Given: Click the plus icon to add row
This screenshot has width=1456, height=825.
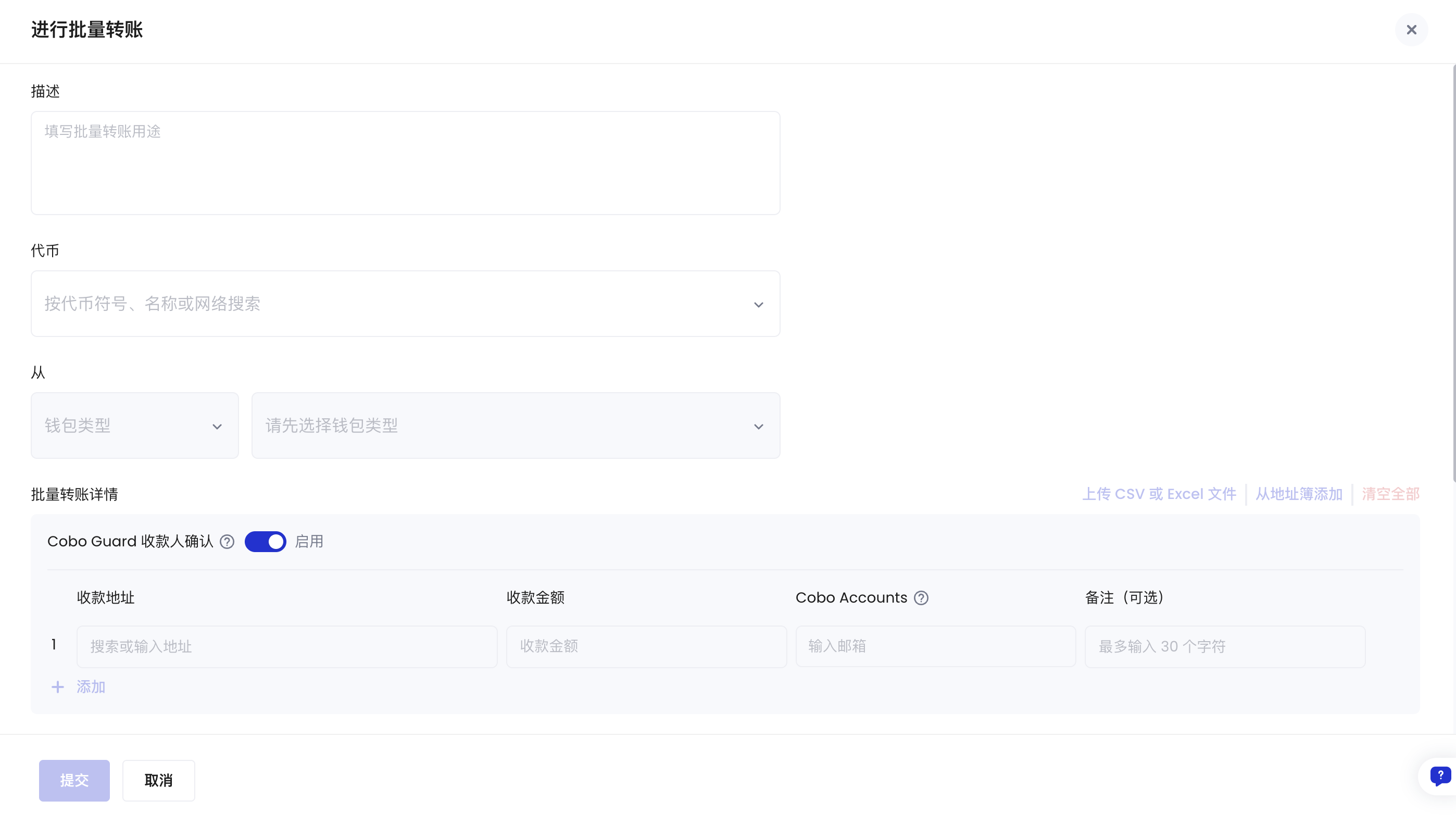Looking at the screenshot, I should click(58, 687).
